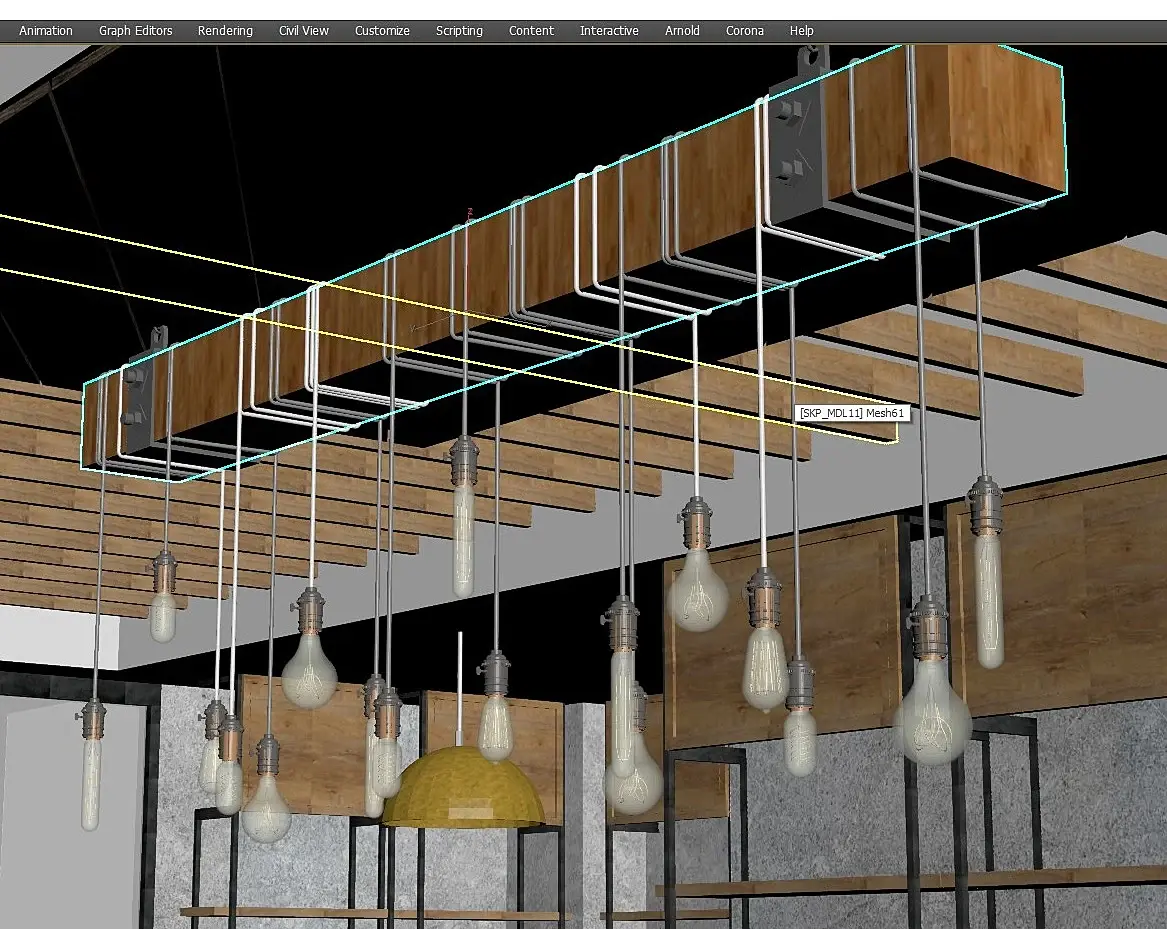This screenshot has height=929, width=1167.
Task: Open the Animation menu
Action: [46, 31]
